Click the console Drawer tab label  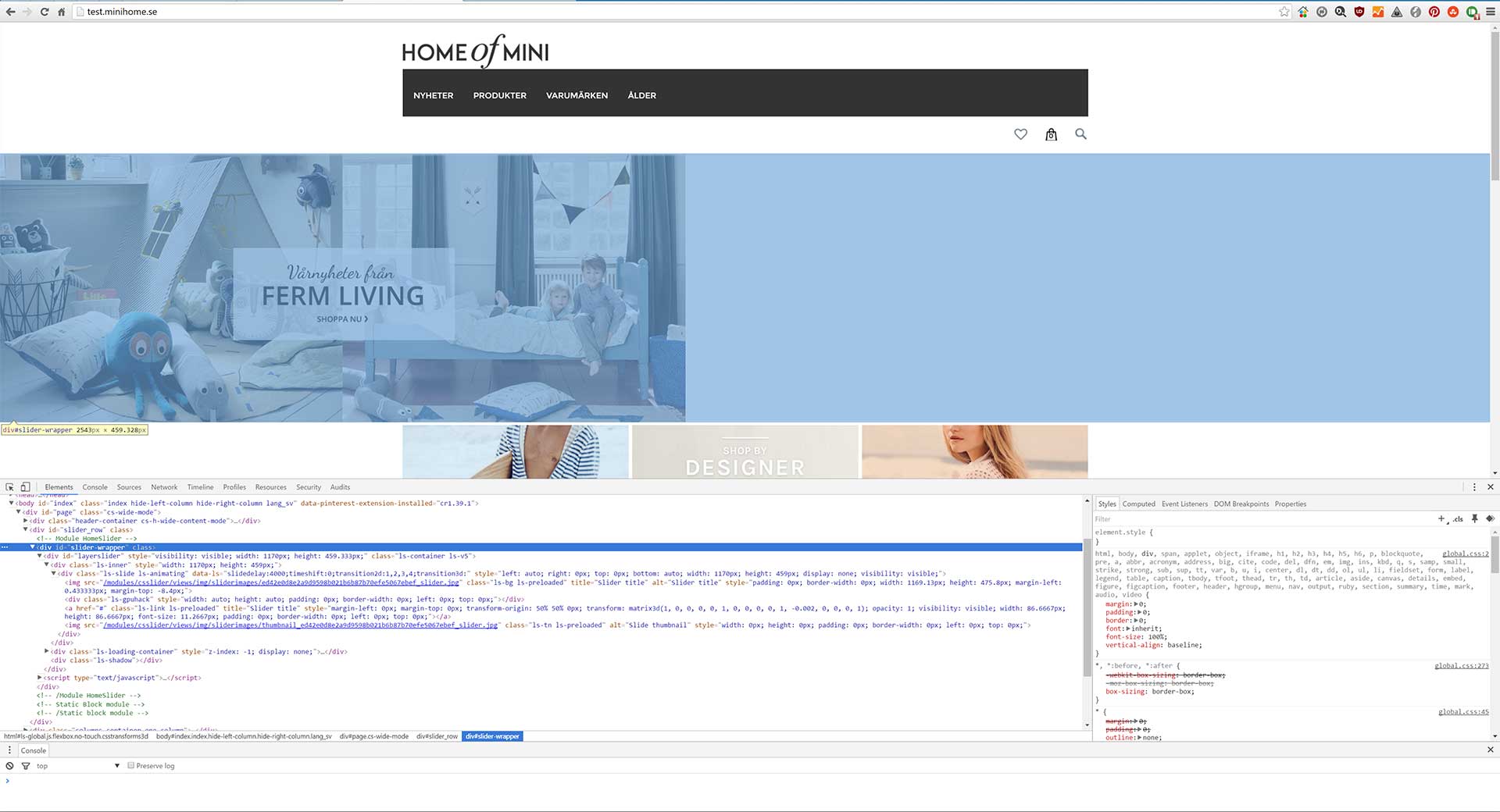point(34,750)
